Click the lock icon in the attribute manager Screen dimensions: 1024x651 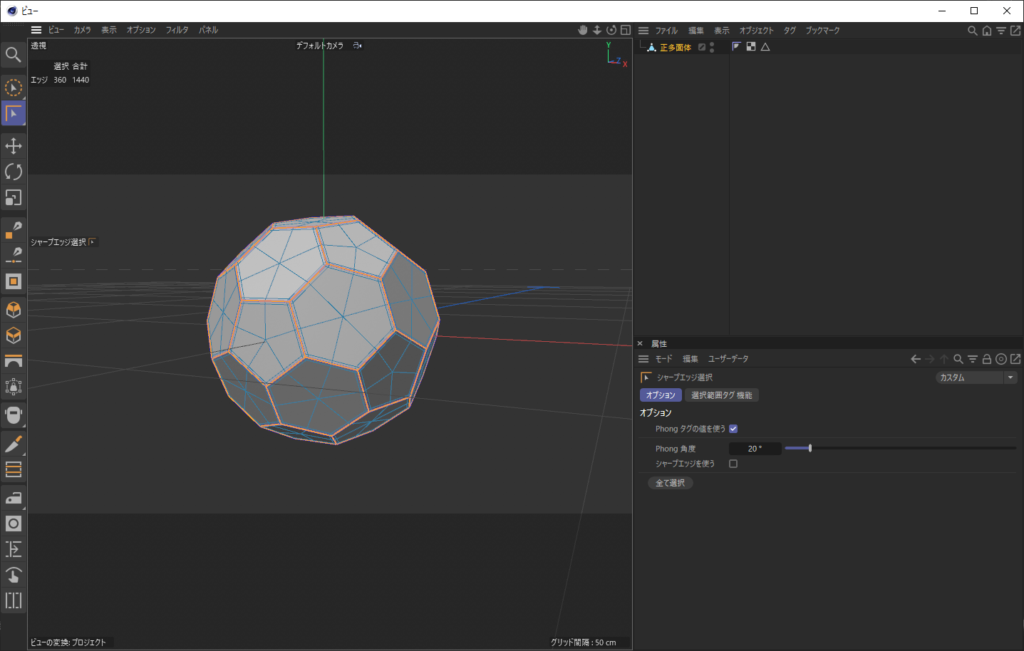click(987, 359)
